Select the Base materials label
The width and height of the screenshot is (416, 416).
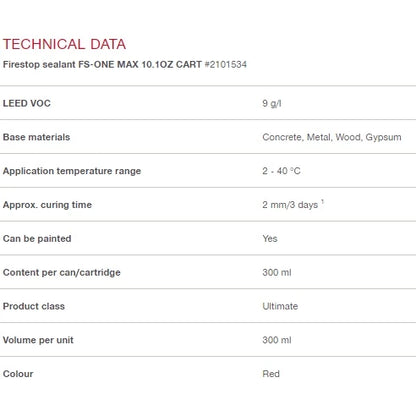click(x=36, y=137)
